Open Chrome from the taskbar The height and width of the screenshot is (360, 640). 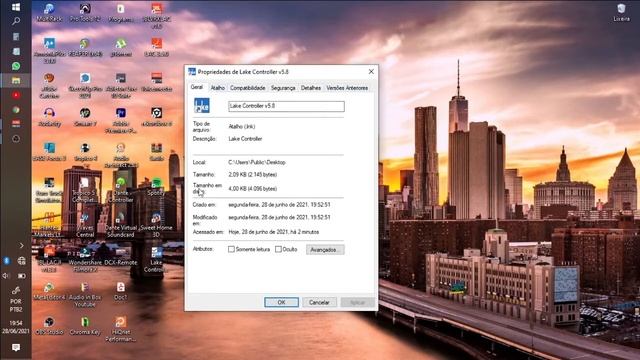coord(16,110)
